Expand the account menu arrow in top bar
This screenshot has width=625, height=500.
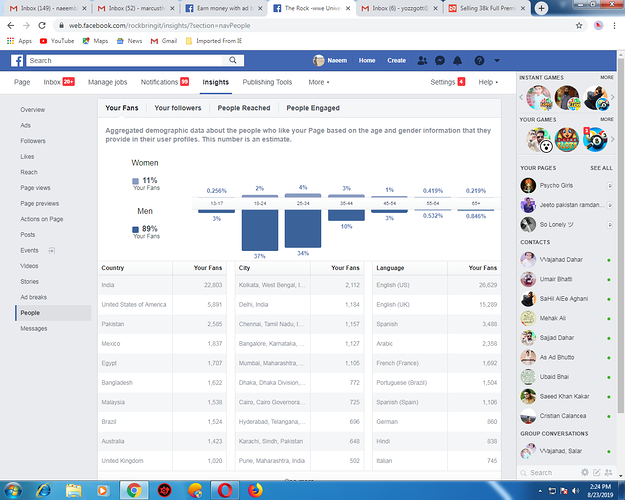click(498, 61)
